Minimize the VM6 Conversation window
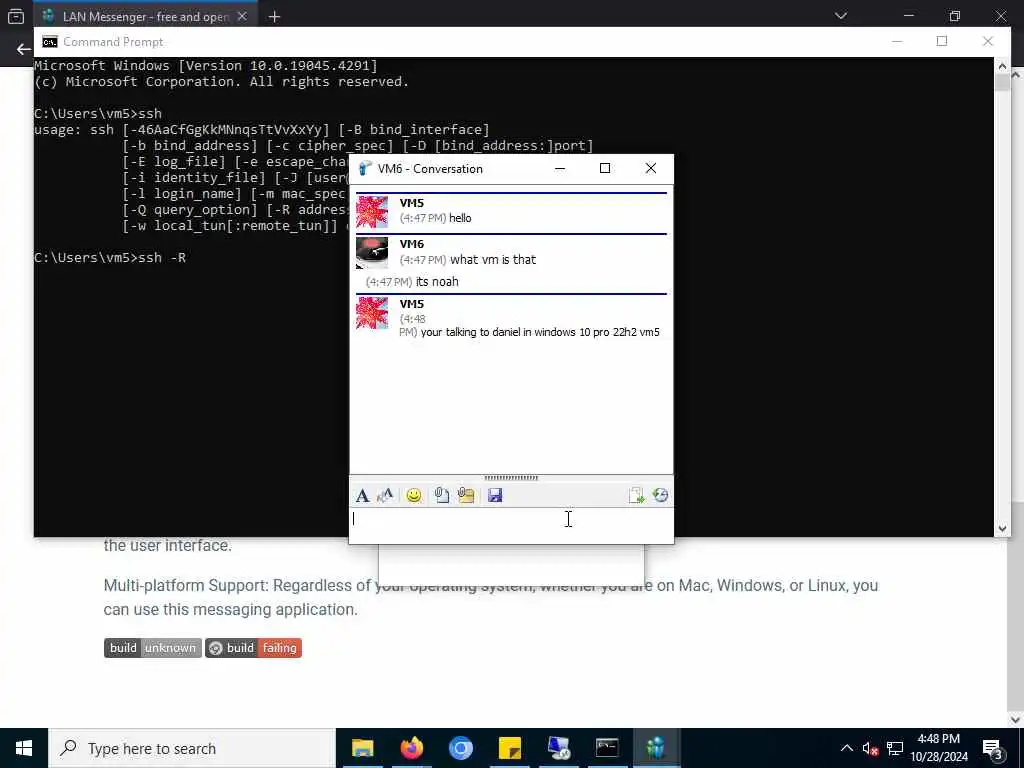 tap(560, 168)
